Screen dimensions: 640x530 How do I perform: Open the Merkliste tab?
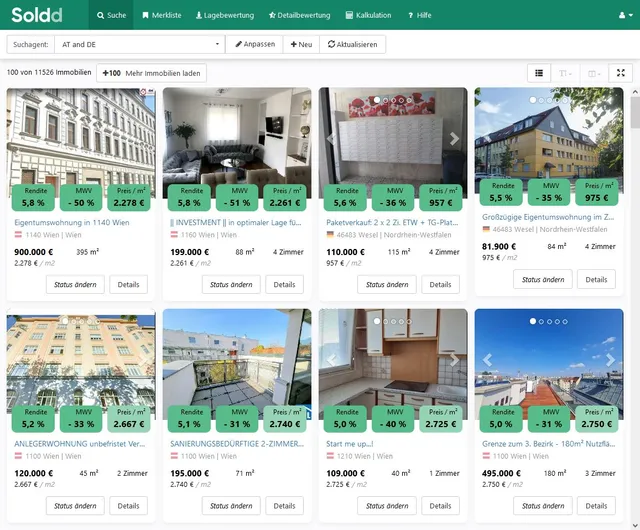pyautogui.click(x=160, y=16)
